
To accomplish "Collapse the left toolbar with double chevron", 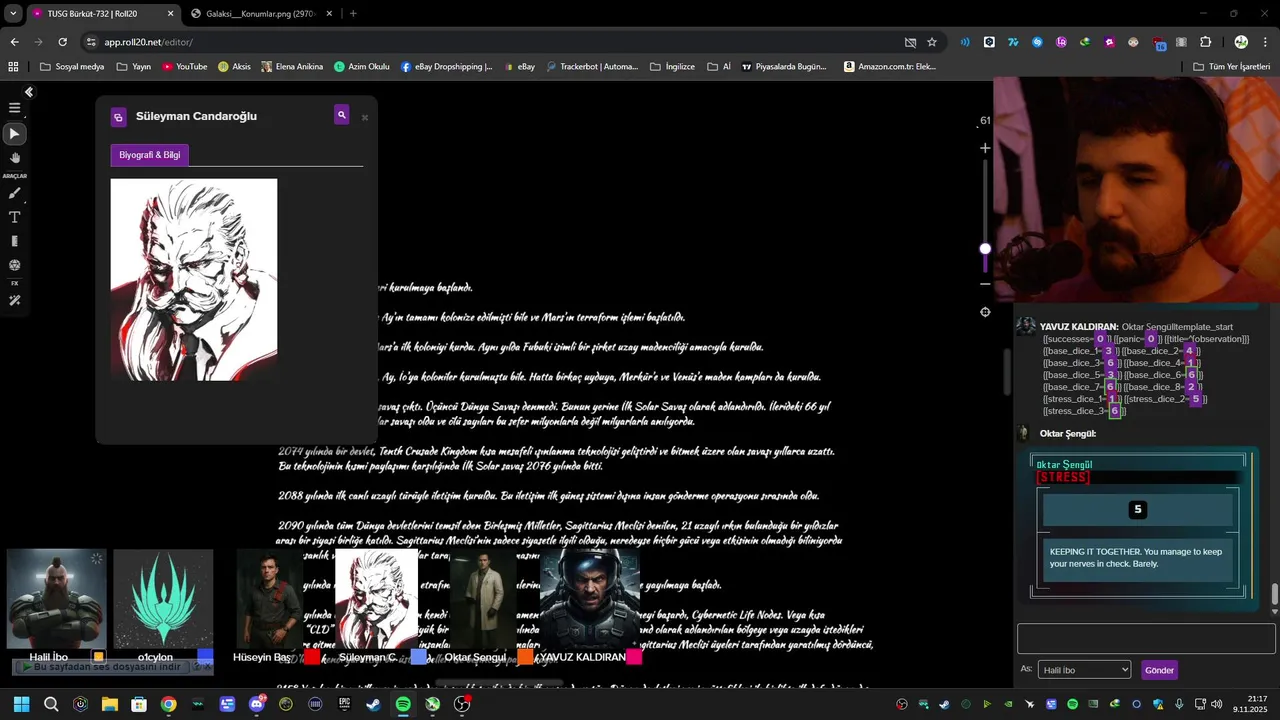I will pyautogui.click(x=29, y=92).
